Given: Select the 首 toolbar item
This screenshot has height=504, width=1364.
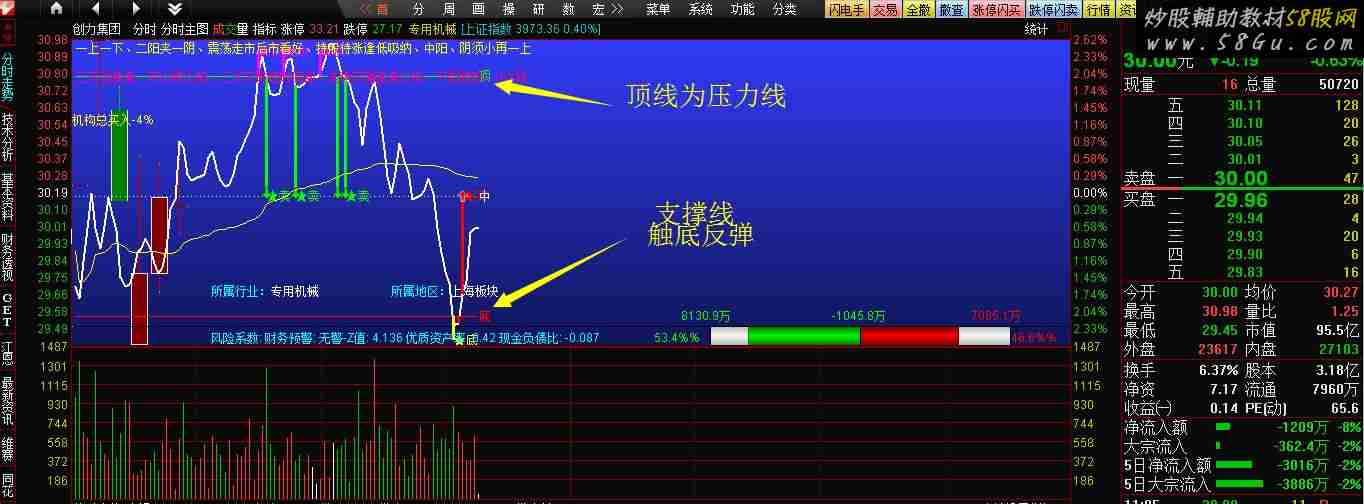Looking at the screenshot, I should [x=382, y=9].
